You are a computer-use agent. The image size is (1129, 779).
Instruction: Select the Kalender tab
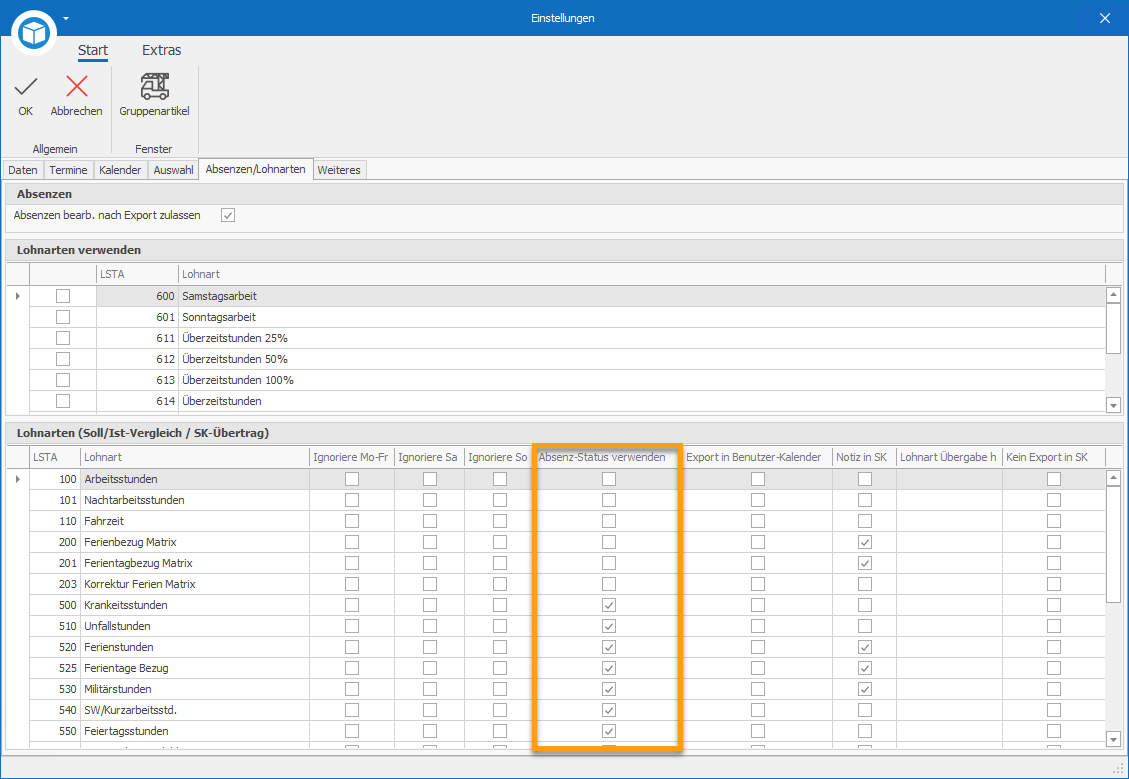pos(120,170)
